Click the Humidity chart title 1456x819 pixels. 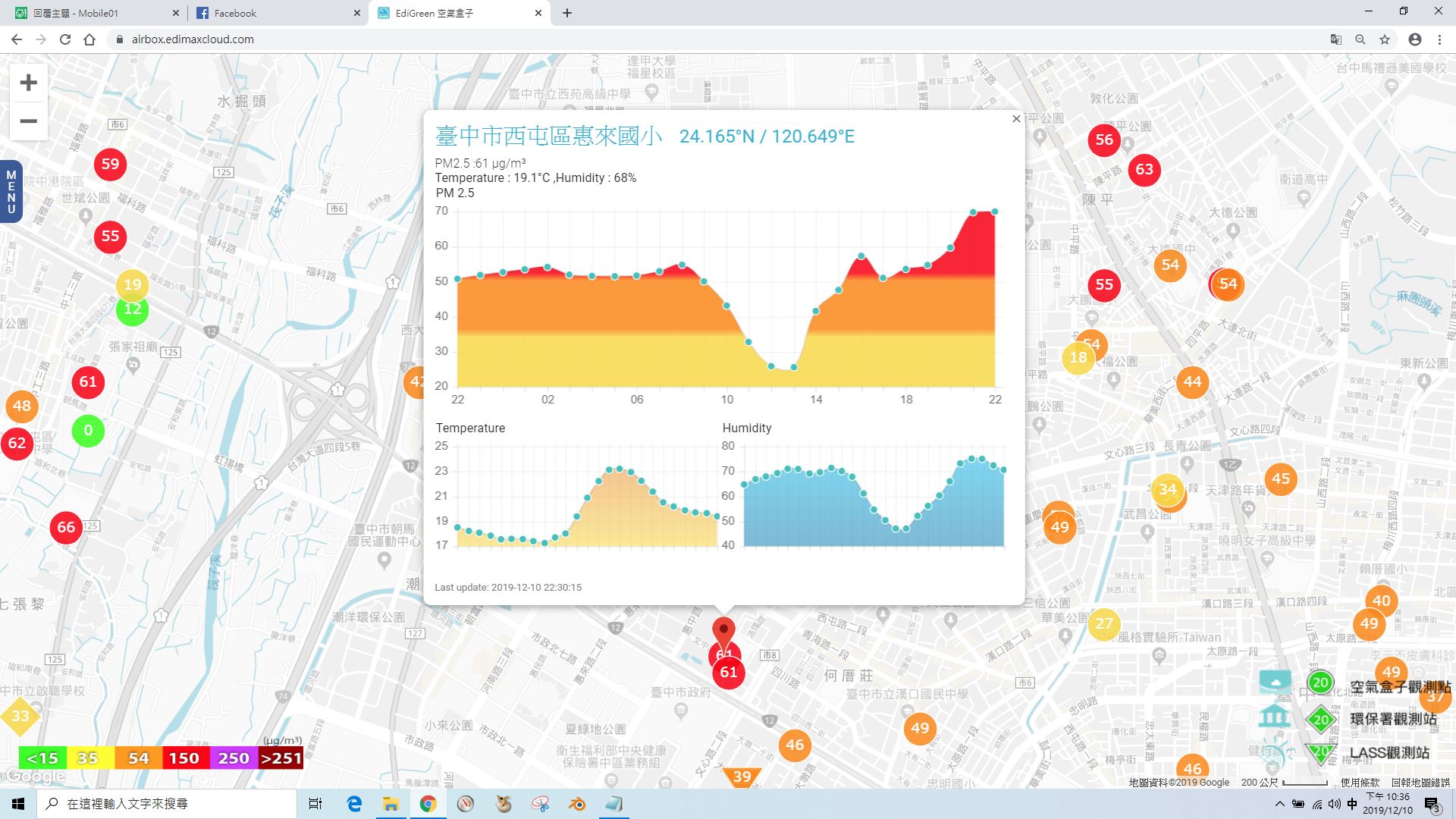(x=747, y=428)
